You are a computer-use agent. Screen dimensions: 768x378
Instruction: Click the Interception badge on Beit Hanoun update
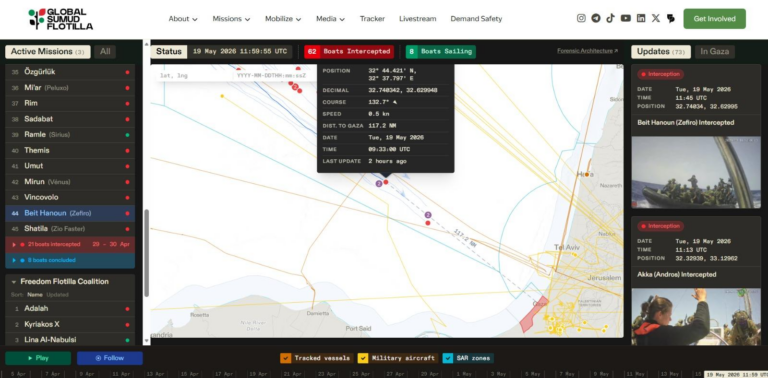[660, 74]
